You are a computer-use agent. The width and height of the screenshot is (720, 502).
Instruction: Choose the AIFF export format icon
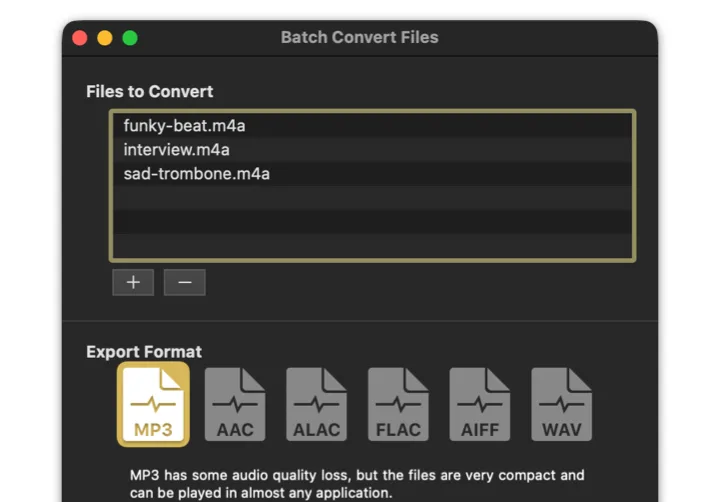[480, 404]
